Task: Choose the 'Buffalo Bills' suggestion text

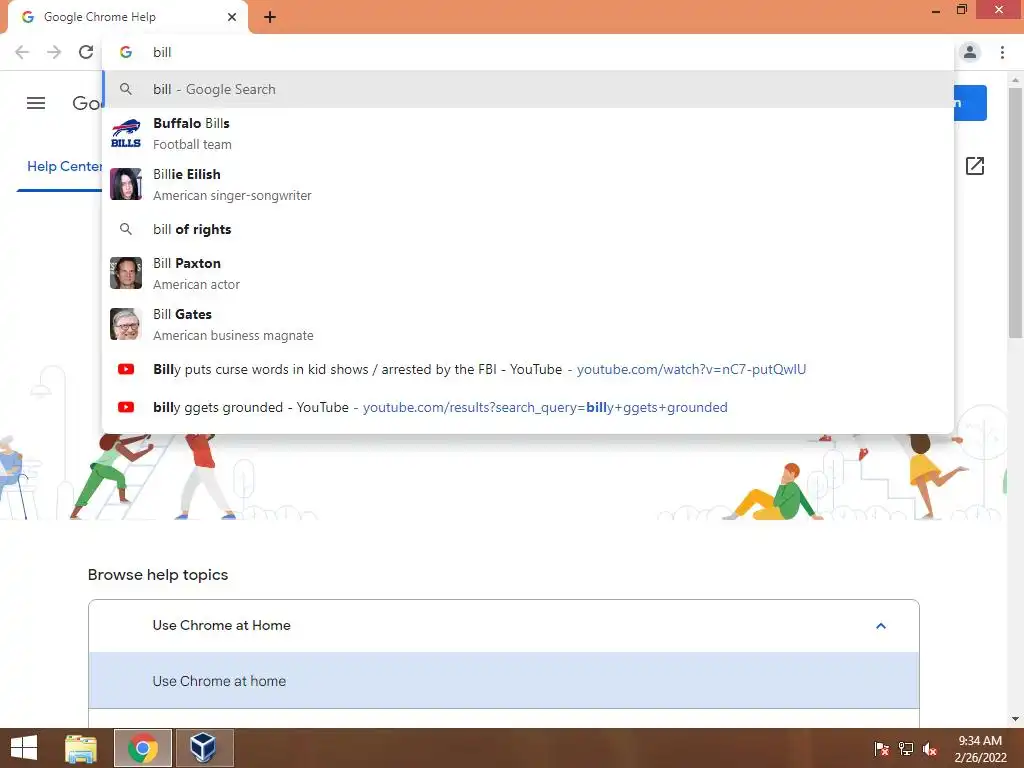Action: [x=191, y=123]
